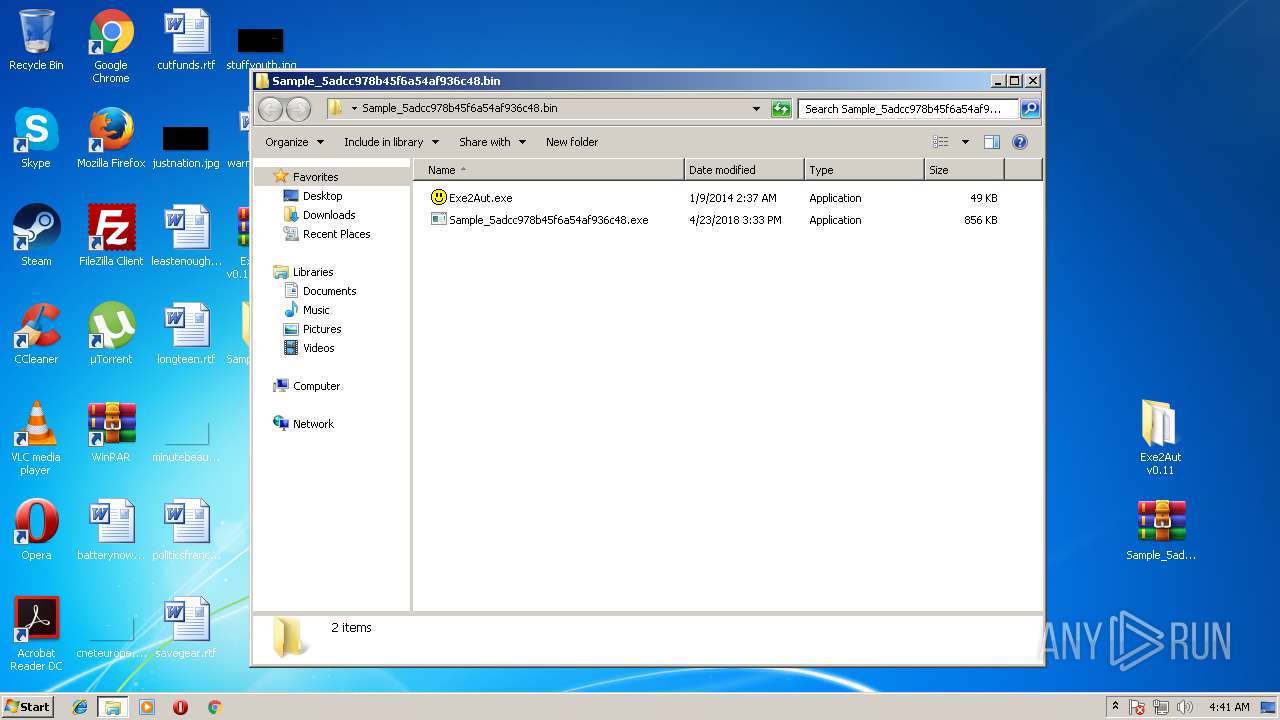Open savegear.rtf desktop file

(x=186, y=628)
